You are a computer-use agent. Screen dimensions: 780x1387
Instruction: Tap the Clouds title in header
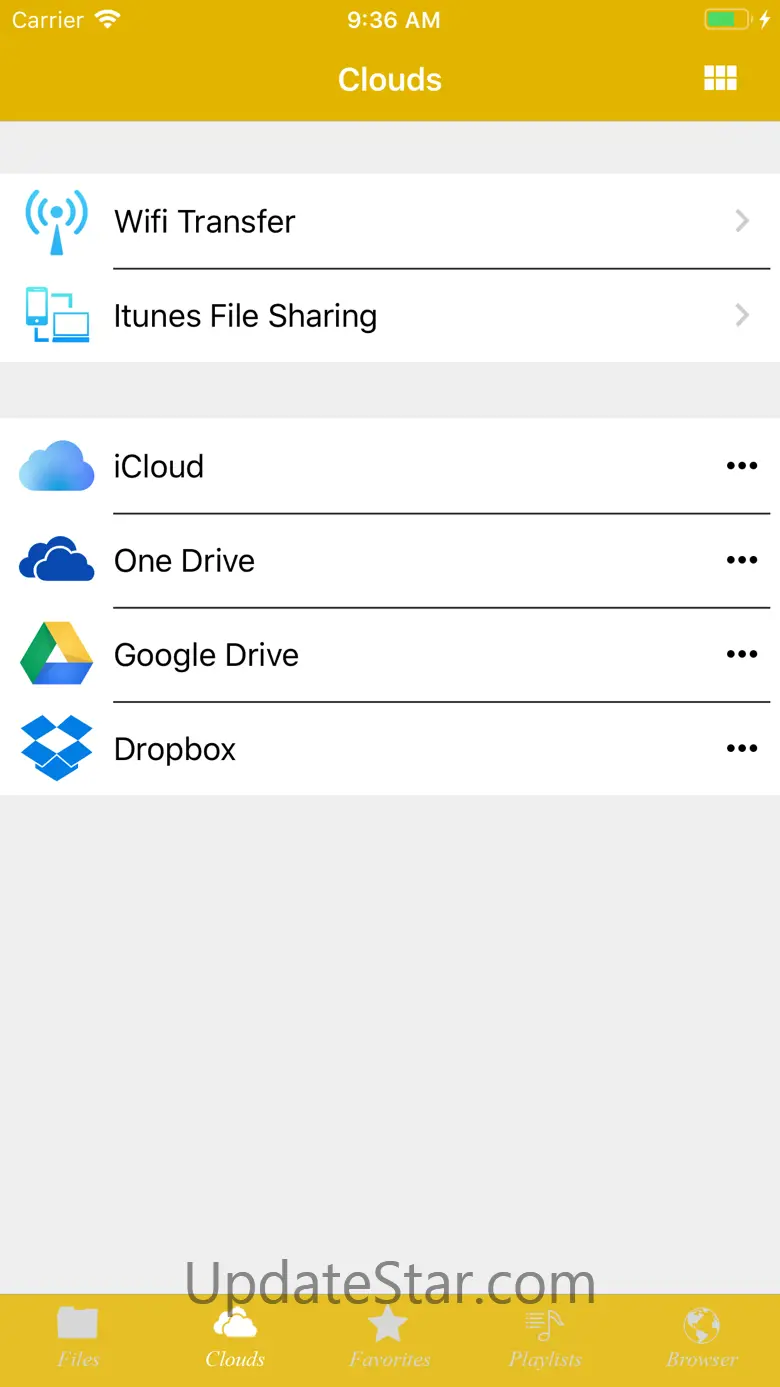pos(390,79)
